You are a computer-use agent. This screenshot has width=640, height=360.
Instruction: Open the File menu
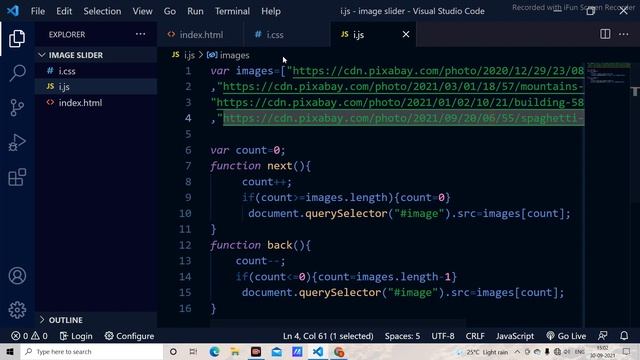(38, 11)
